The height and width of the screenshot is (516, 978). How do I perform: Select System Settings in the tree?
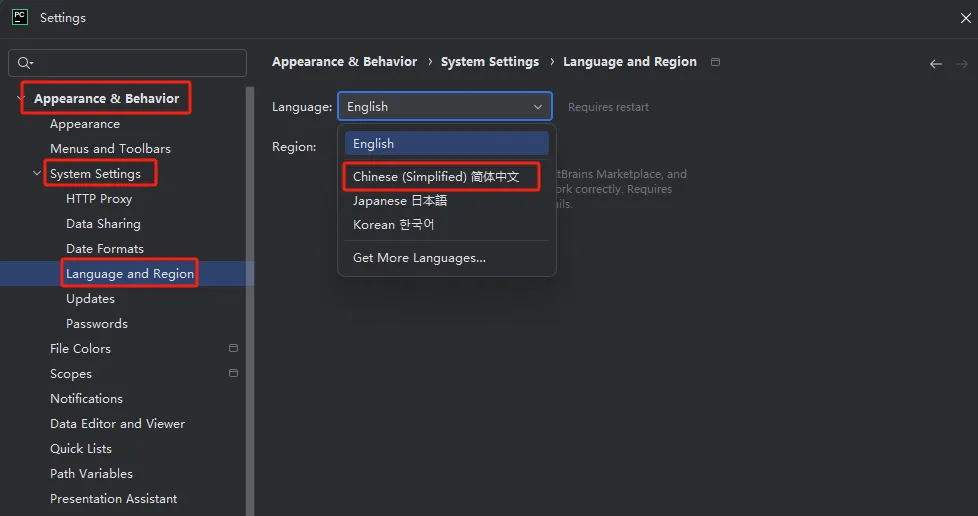[x=95, y=173]
